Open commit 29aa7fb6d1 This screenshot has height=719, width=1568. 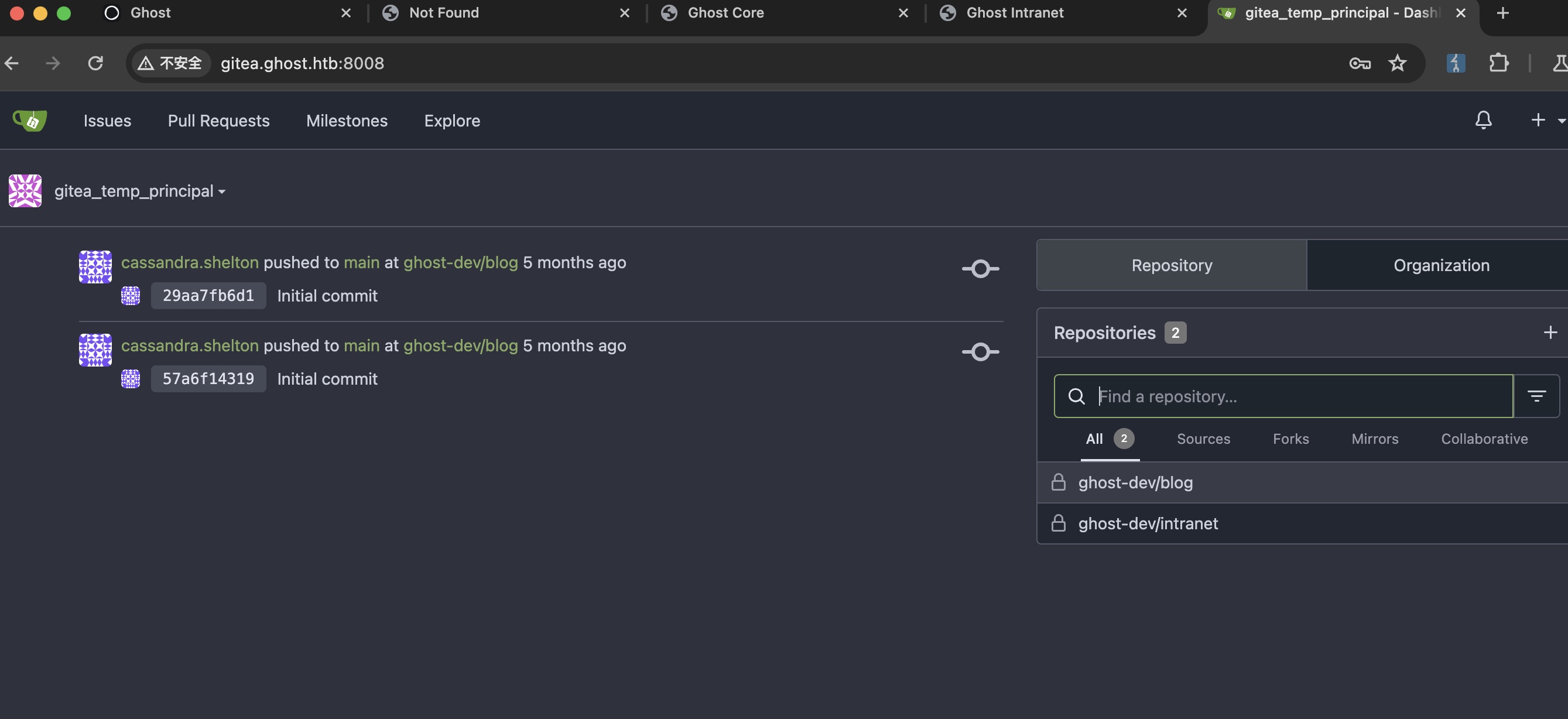(x=208, y=296)
